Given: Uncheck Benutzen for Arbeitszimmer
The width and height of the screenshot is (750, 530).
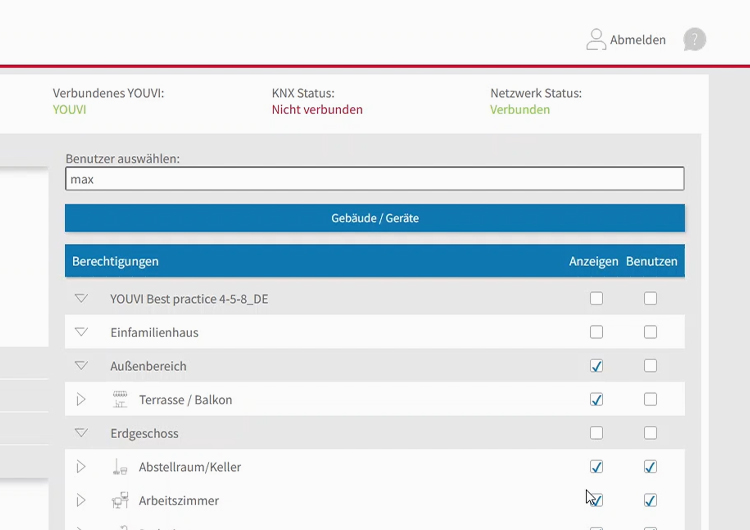Looking at the screenshot, I should tap(651, 500).
